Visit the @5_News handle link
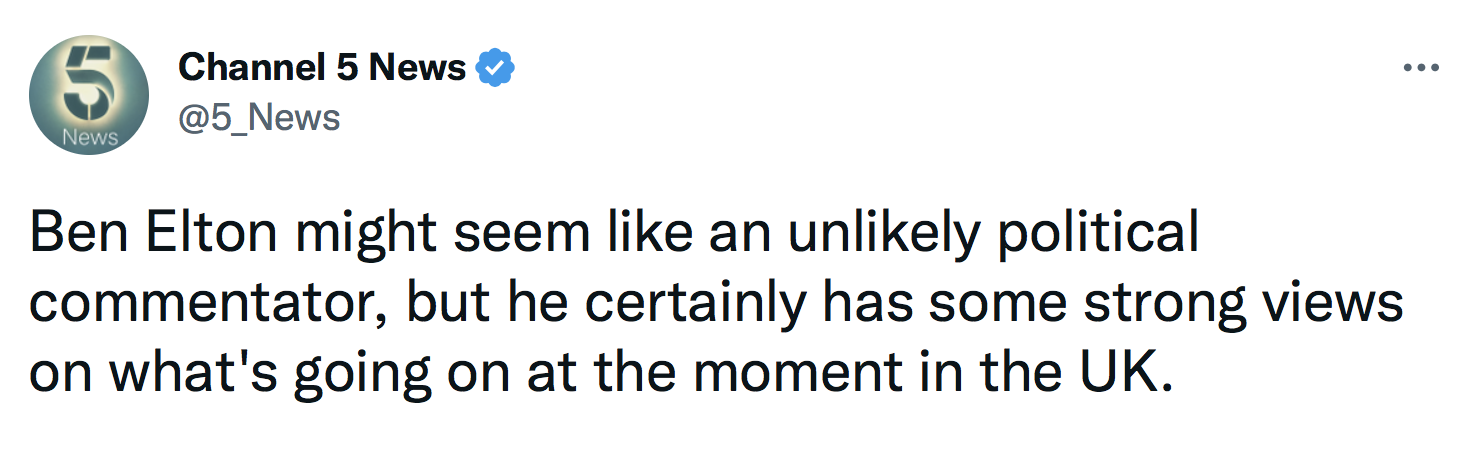This screenshot has width=1464, height=456. (x=259, y=118)
